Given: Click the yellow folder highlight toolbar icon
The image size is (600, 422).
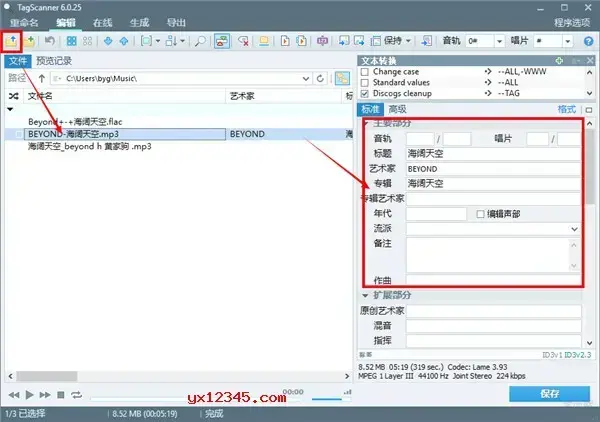Looking at the screenshot, I should point(264,41).
